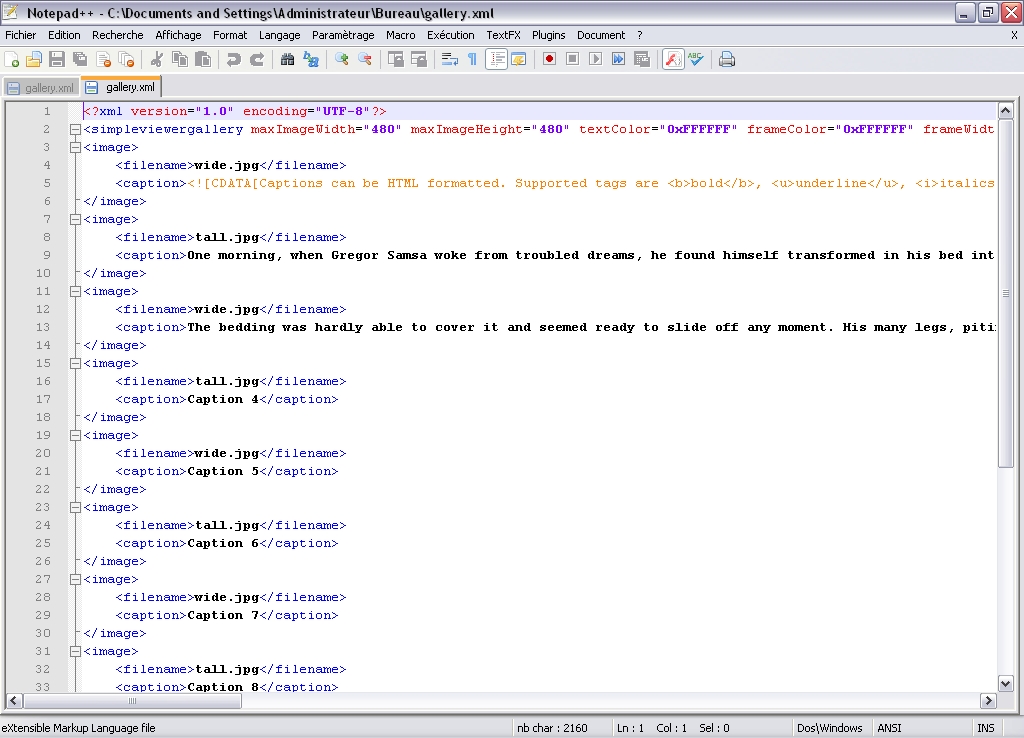Click the vertical scrollbar down arrow

point(1006,682)
